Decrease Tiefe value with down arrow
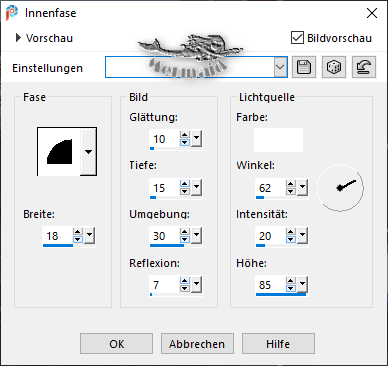The height and width of the screenshot is (366, 388). click(185, 191)
